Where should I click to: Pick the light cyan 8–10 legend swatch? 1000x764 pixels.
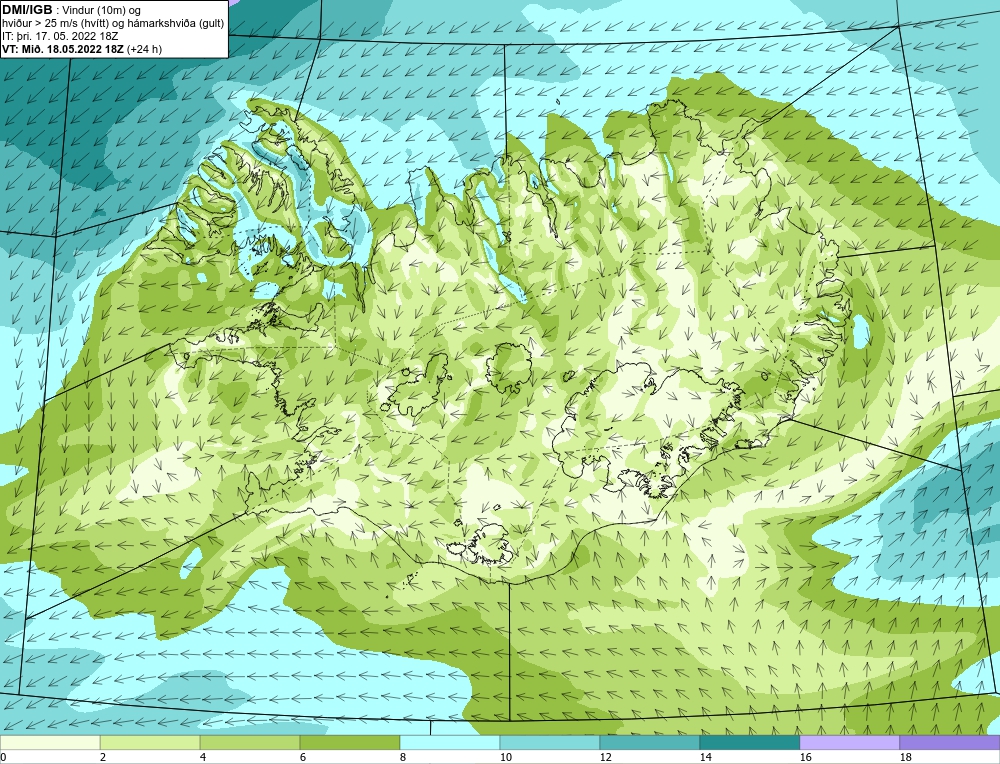450,742
